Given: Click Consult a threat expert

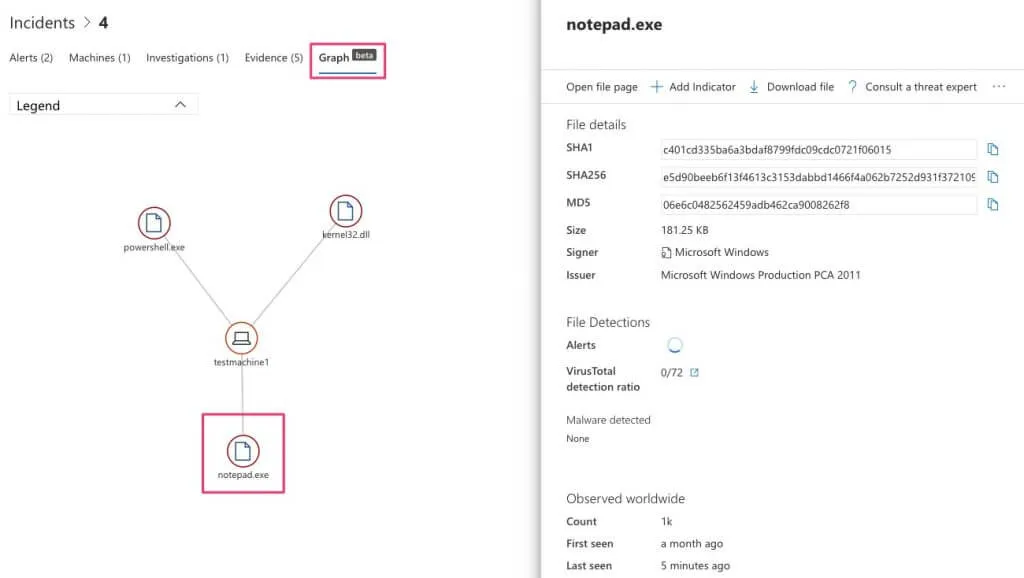Looking at the screenshot, I should 921,87.
